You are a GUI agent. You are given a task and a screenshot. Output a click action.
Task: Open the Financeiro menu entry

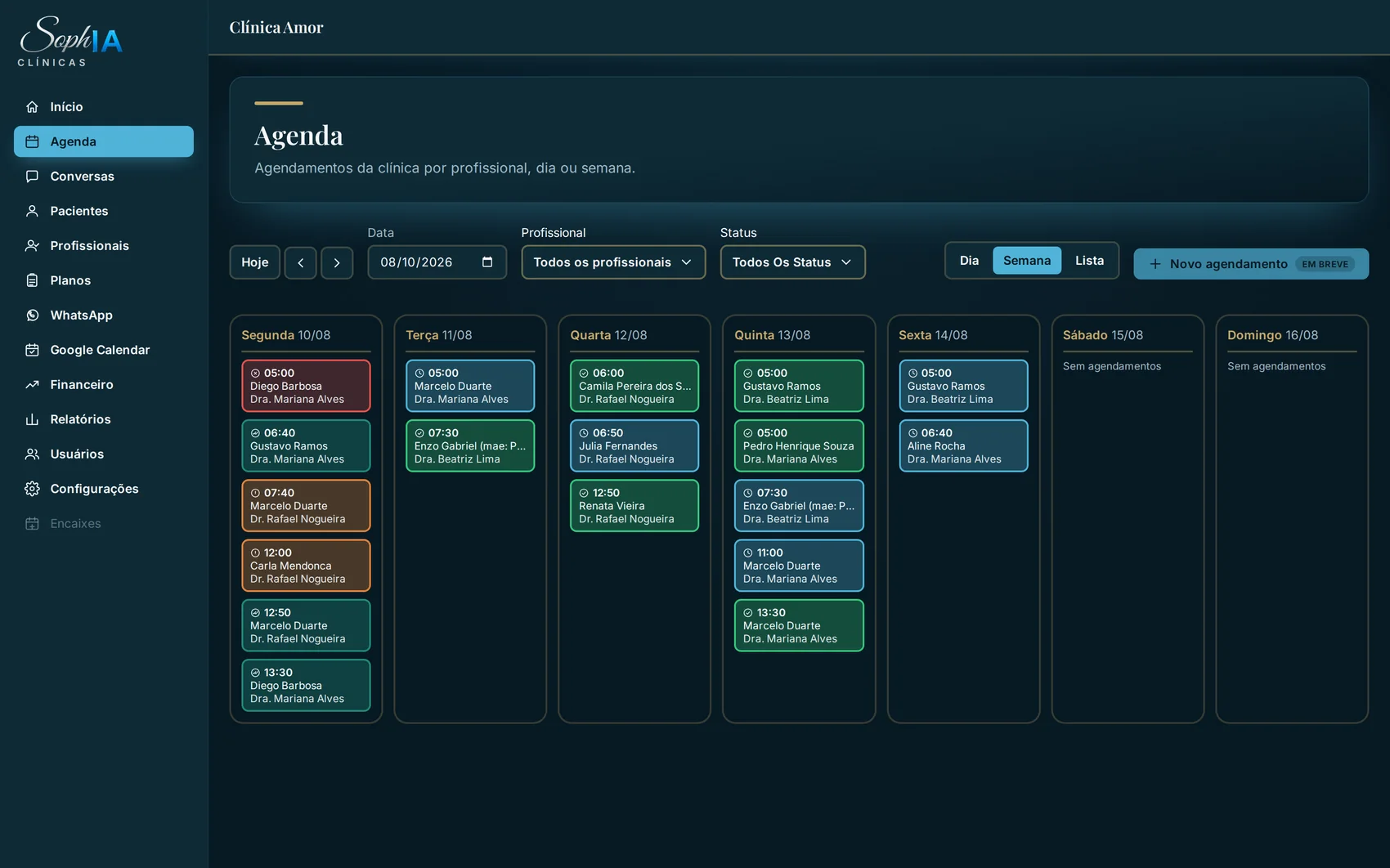coord(104,385)
